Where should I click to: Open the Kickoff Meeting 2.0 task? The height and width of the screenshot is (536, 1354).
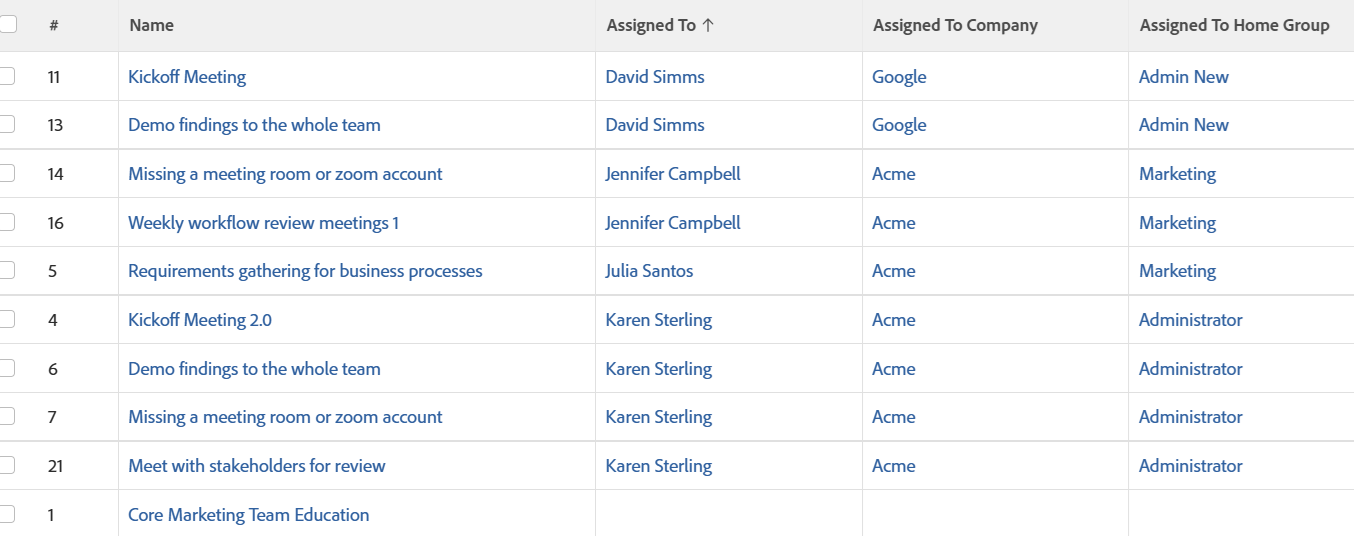coord(200,320)
